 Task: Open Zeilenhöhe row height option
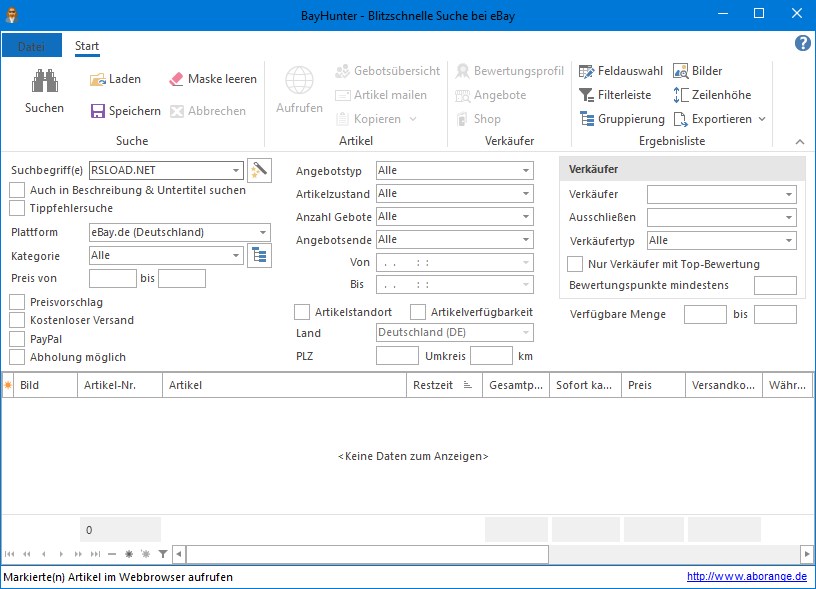click(711, 95)
